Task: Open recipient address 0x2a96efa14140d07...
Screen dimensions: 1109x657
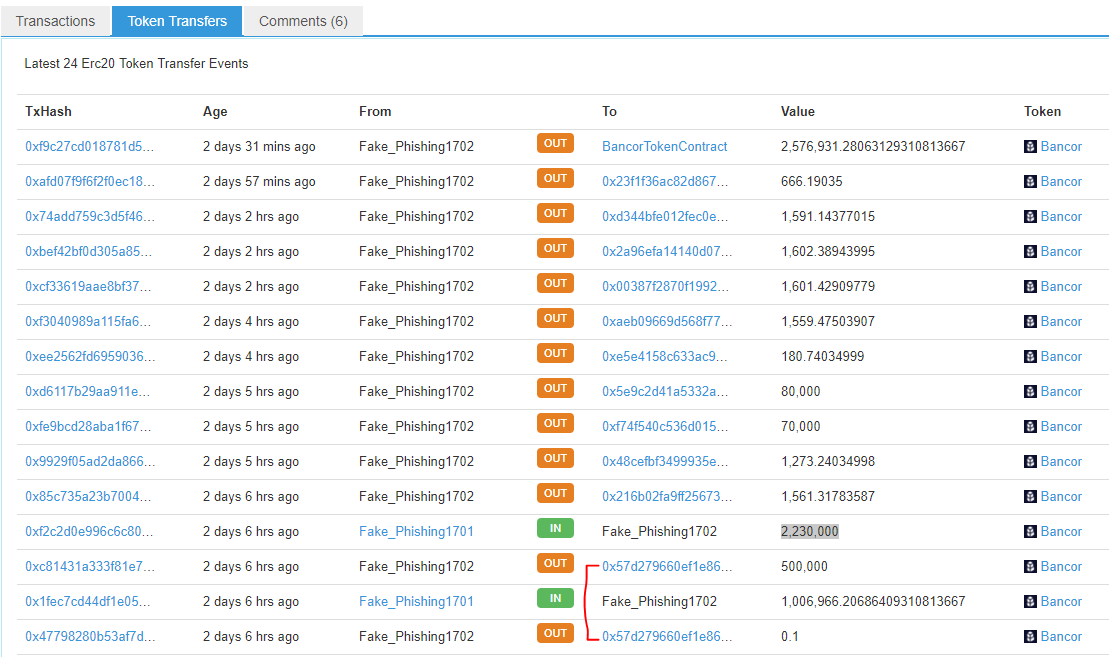Action: (x=667, y=251)
